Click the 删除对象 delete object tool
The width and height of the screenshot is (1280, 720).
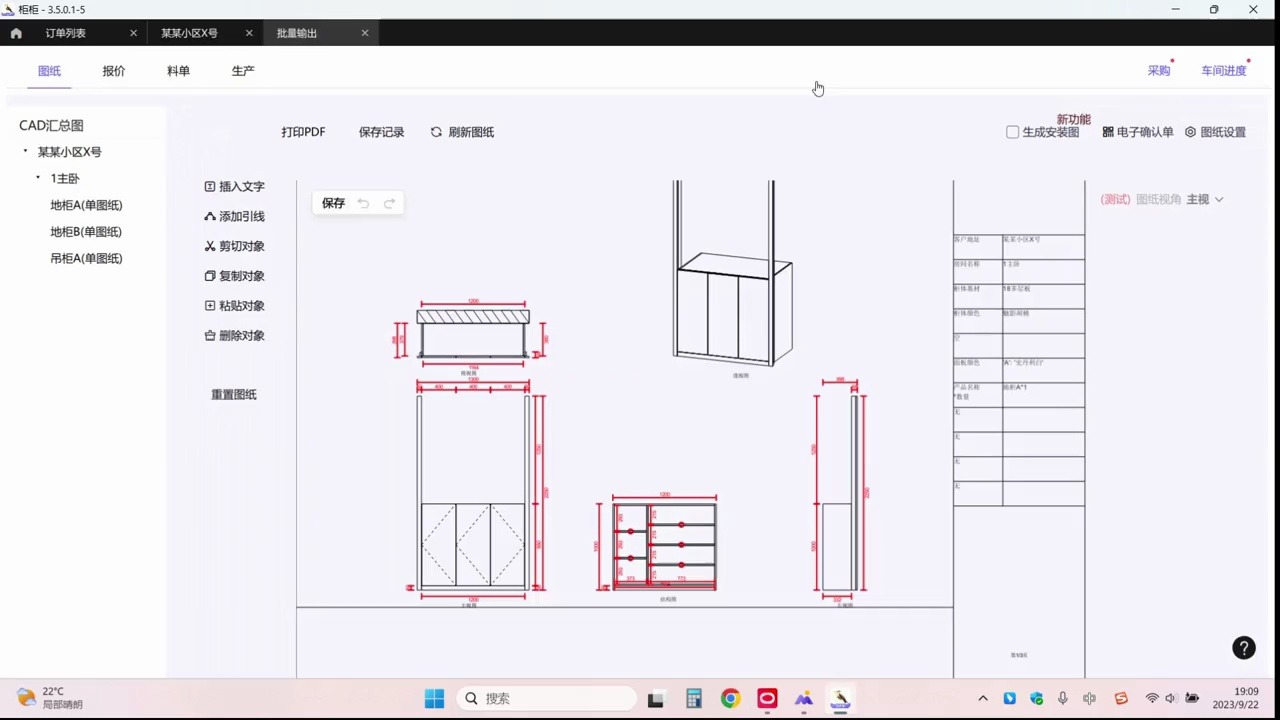(x=235, y=336)
